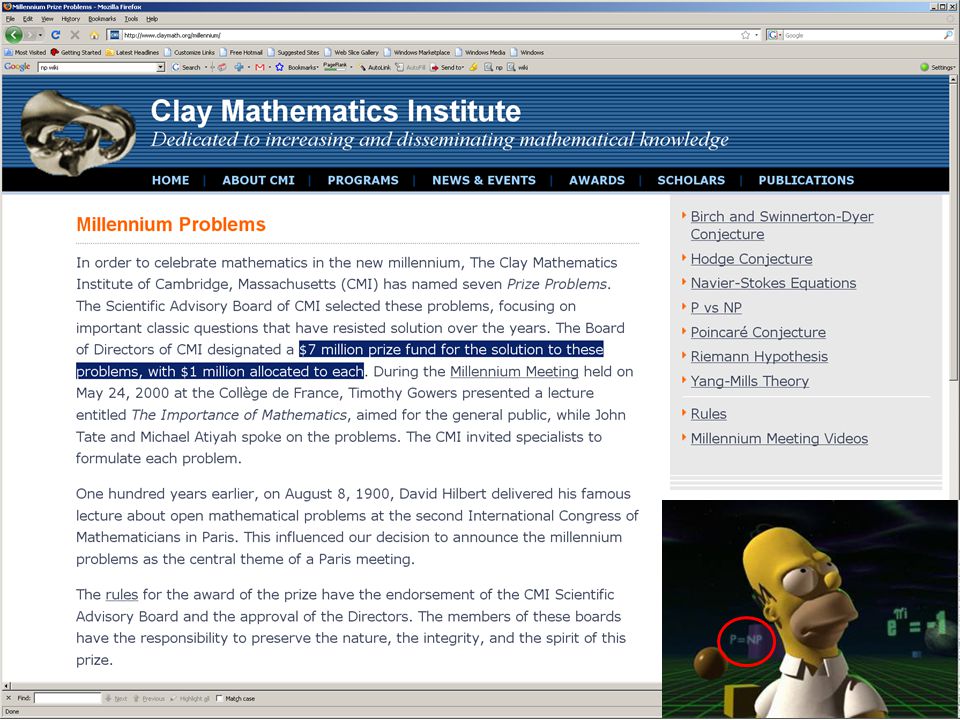This screenshot has height=720, width=960.
Task: Go to HOME in site navigation
Action: pyautogui.click(x=171, y=180)
